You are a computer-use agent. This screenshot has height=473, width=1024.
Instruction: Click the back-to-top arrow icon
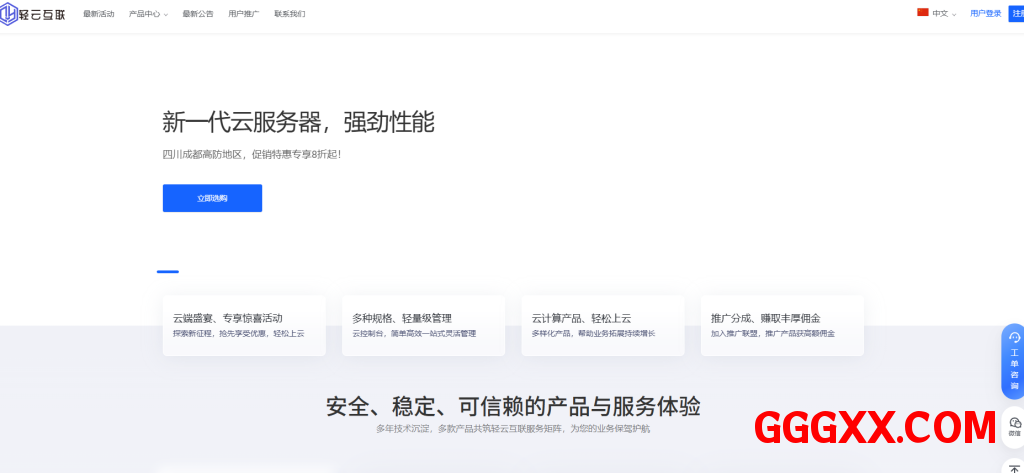(1014, 467)
